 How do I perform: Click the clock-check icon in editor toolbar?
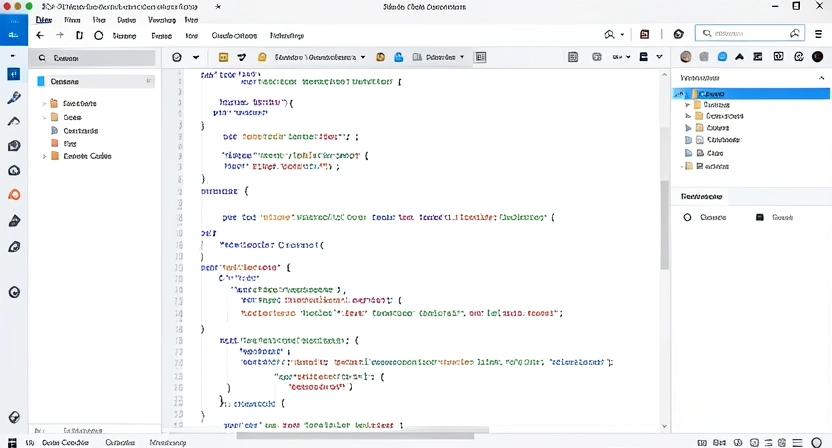177,57
